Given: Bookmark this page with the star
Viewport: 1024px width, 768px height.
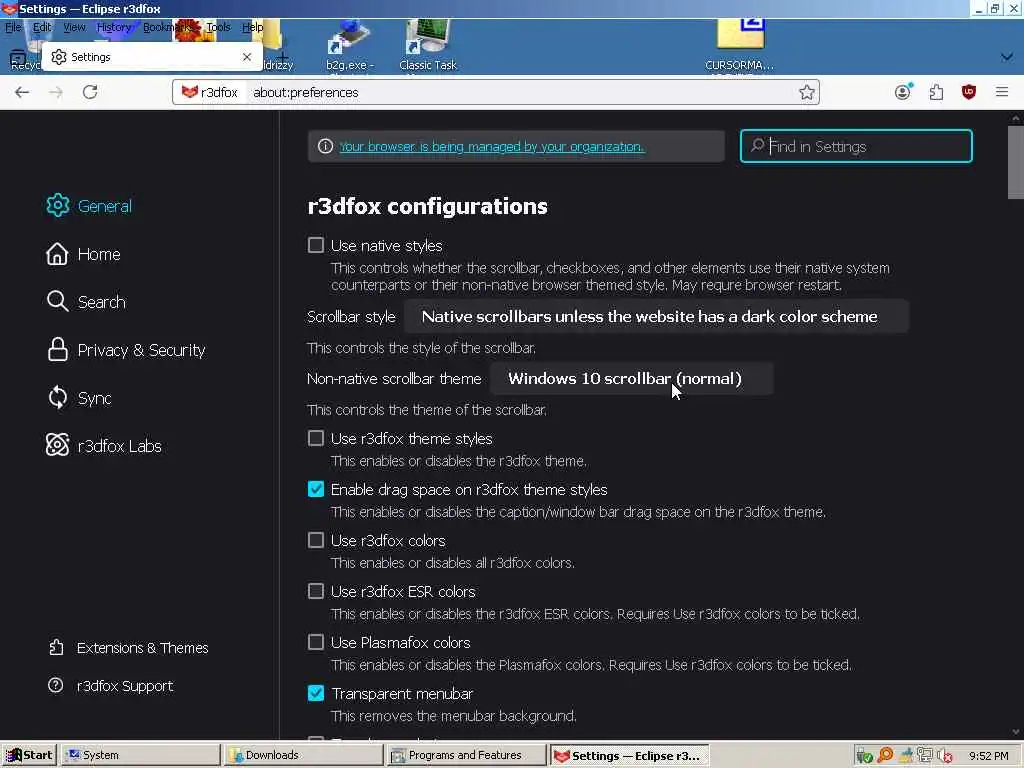Looking at the screenshot, I should [x=807, y=92].
